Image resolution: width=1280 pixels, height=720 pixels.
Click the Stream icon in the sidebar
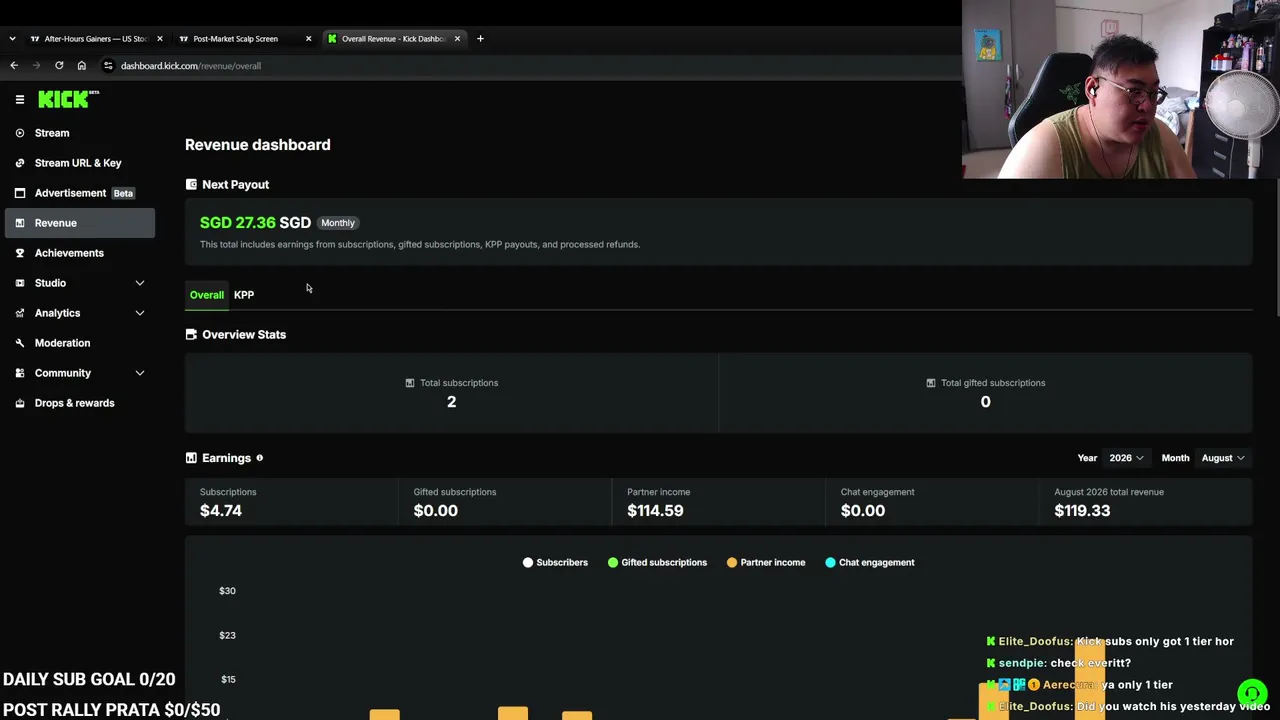pos(20,133)
